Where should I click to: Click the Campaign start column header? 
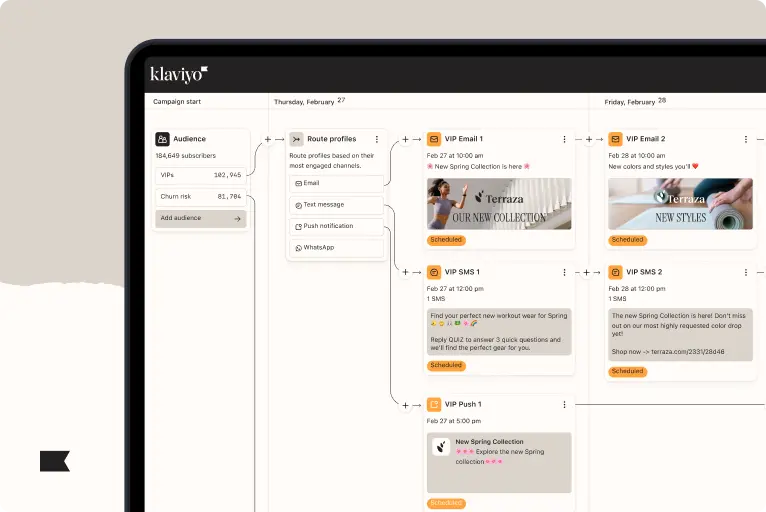coord(177,102)
